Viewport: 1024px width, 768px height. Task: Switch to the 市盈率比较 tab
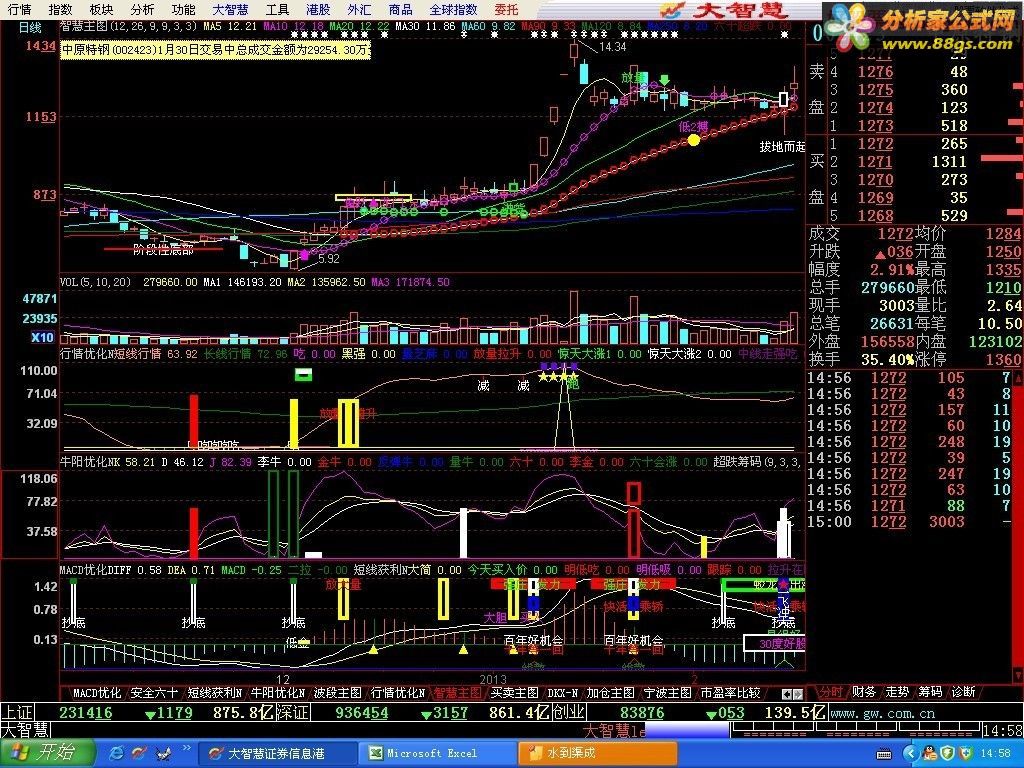[x=731, y=693]
